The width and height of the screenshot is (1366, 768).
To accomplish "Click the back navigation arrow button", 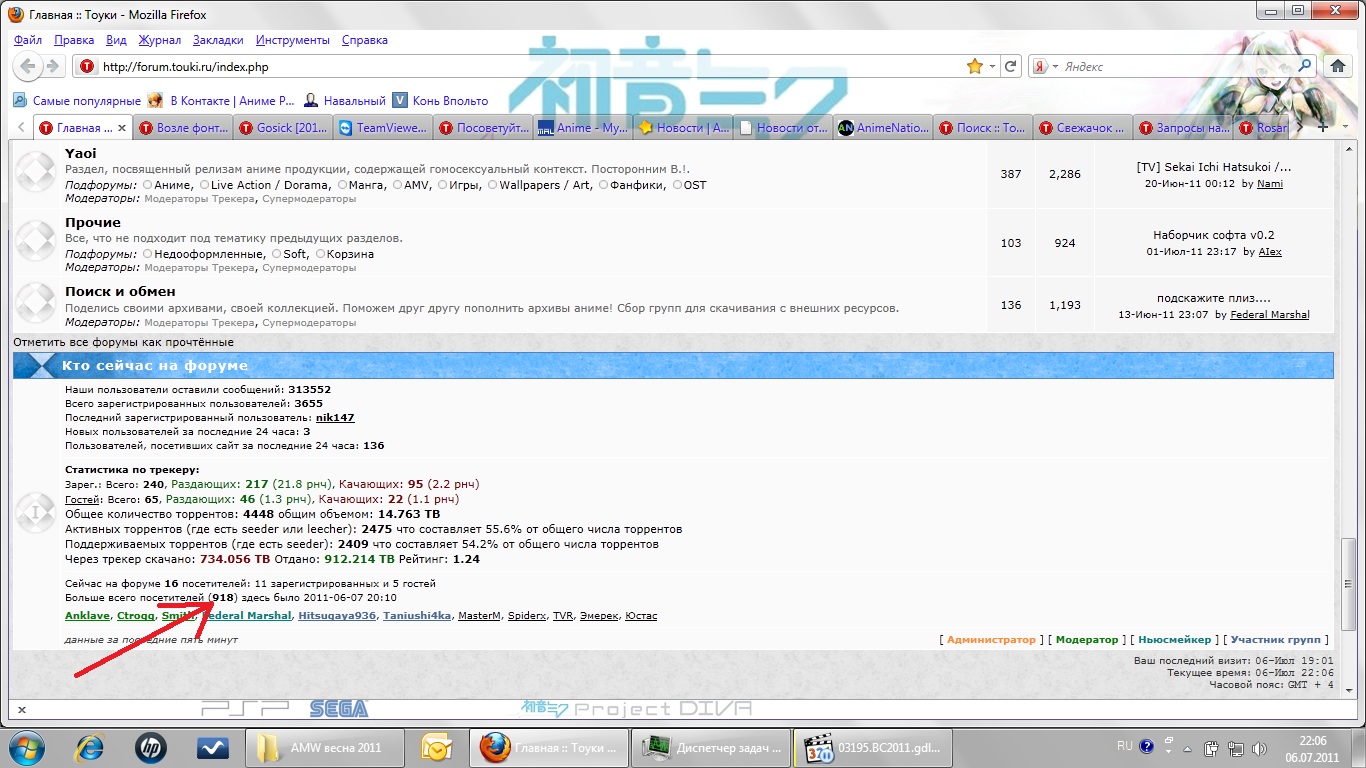I will (x=28, y=66).
